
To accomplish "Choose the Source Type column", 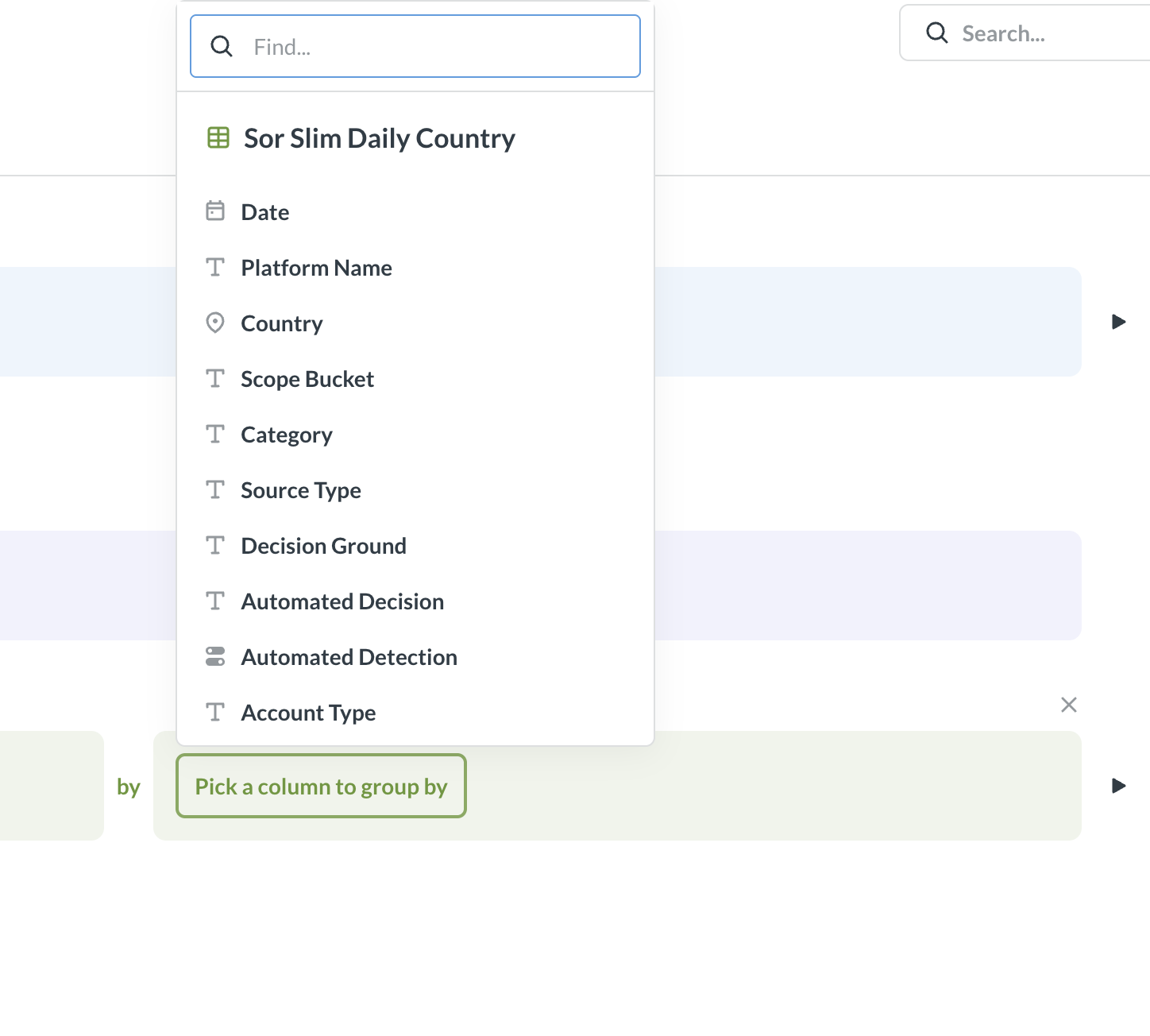I will point(415,490).
